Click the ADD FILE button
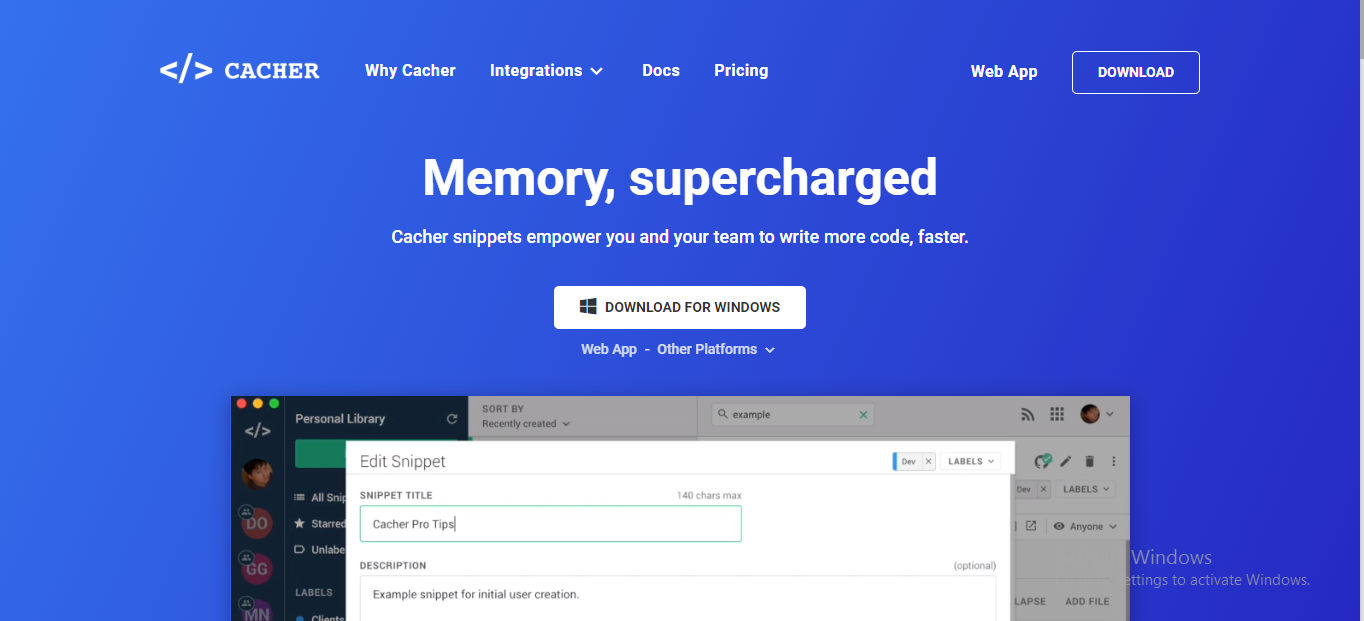 (x=1087, y=602)
